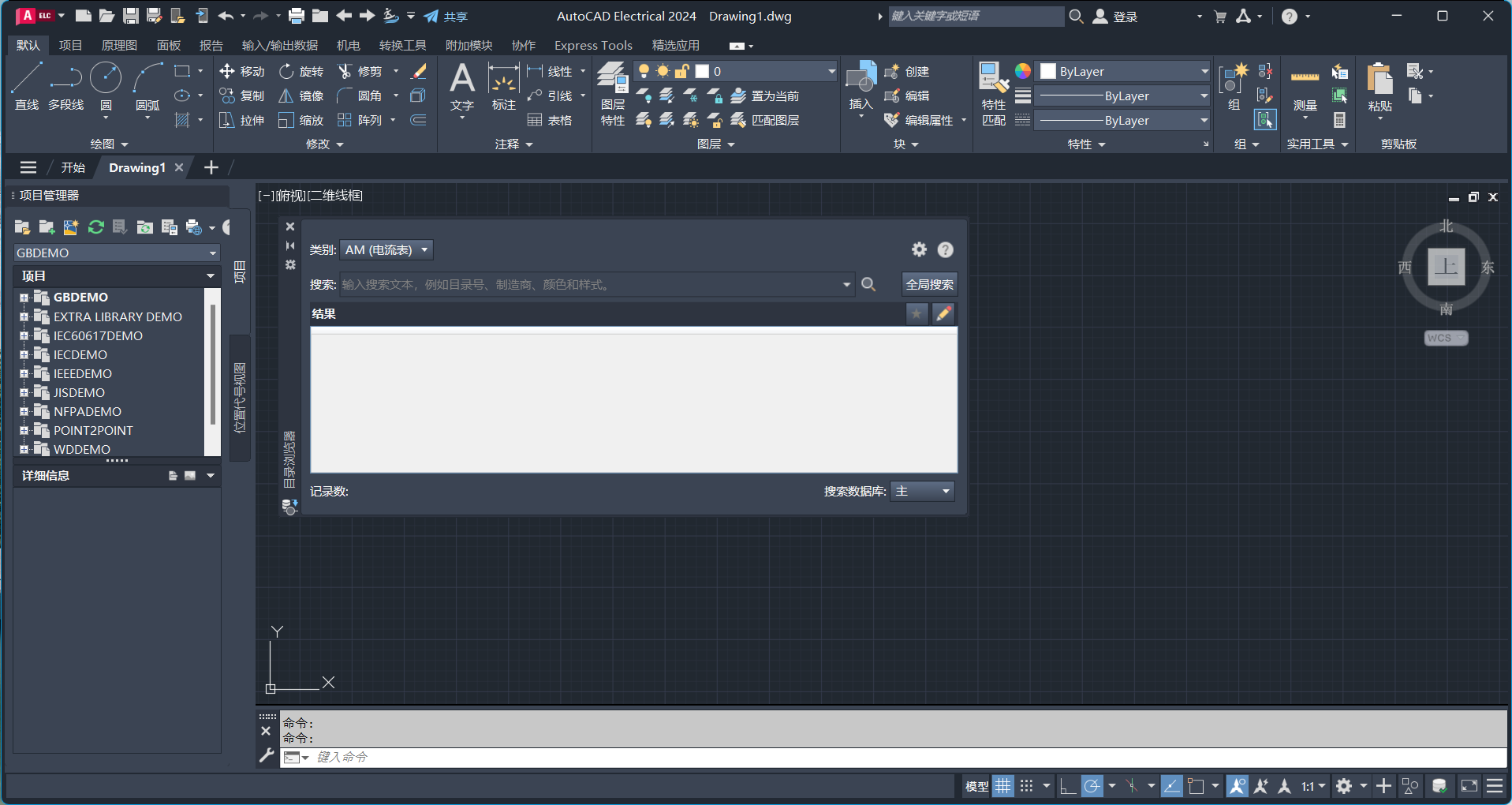Click Match Layer (匹配图层) button

coord(764,121)
